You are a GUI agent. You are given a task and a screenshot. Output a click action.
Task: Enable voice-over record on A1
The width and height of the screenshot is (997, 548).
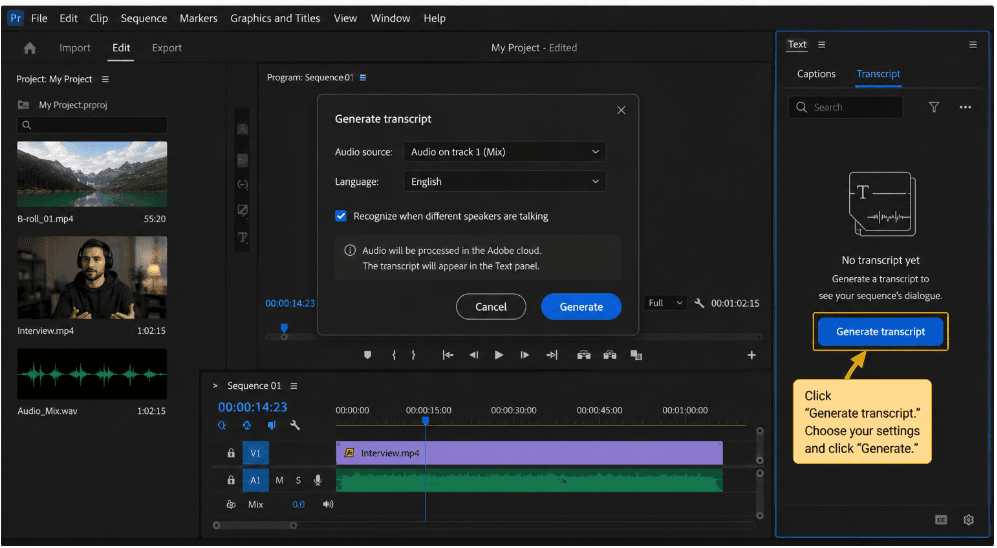point(318,480)
